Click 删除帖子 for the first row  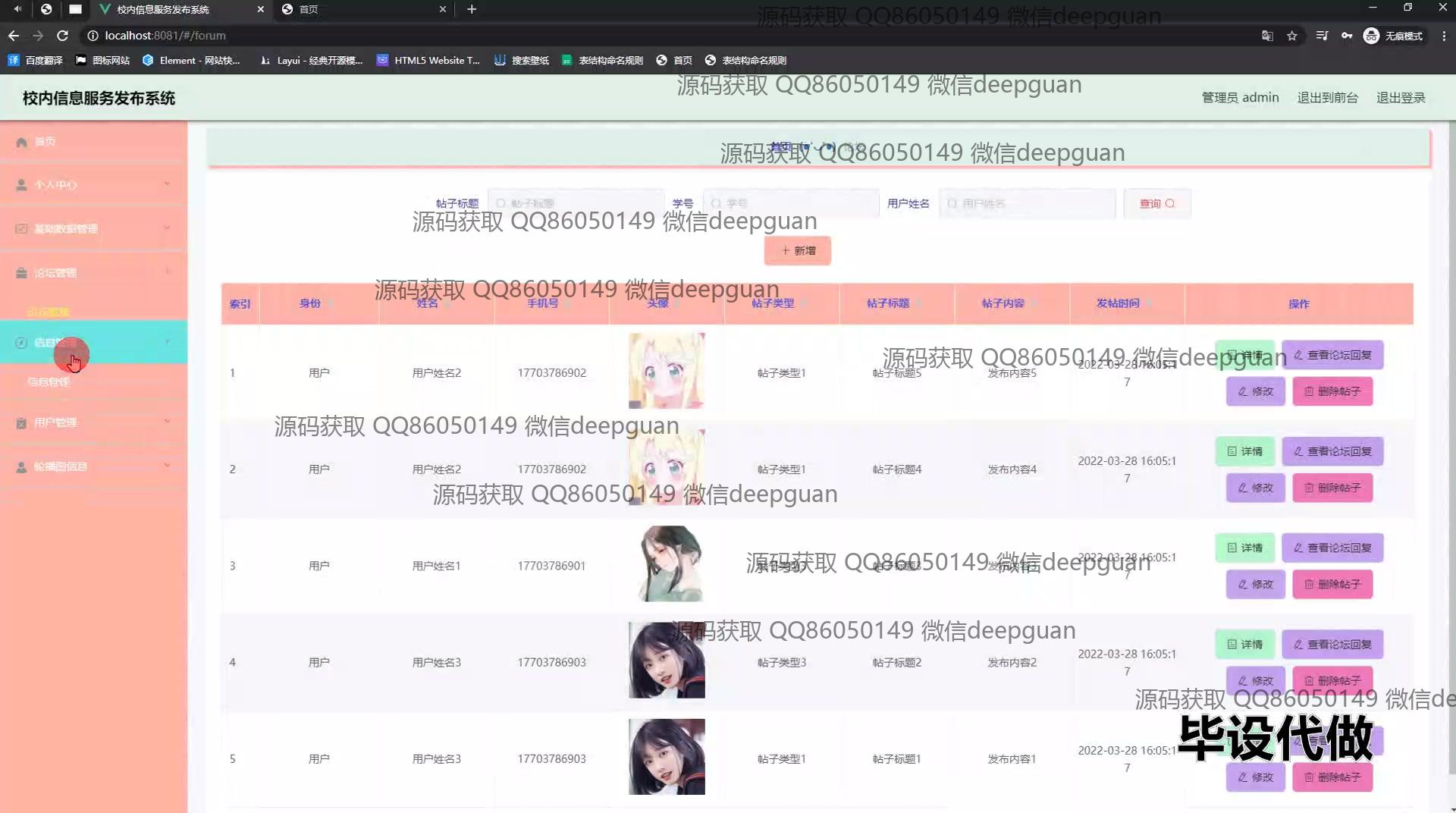(x=1332, y=391)
